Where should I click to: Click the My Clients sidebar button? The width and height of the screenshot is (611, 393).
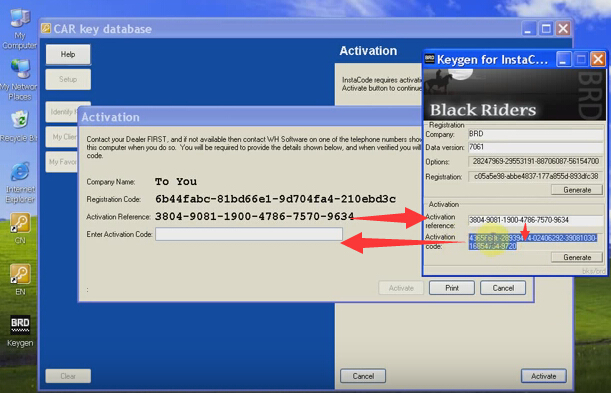(x=62, y=137)
